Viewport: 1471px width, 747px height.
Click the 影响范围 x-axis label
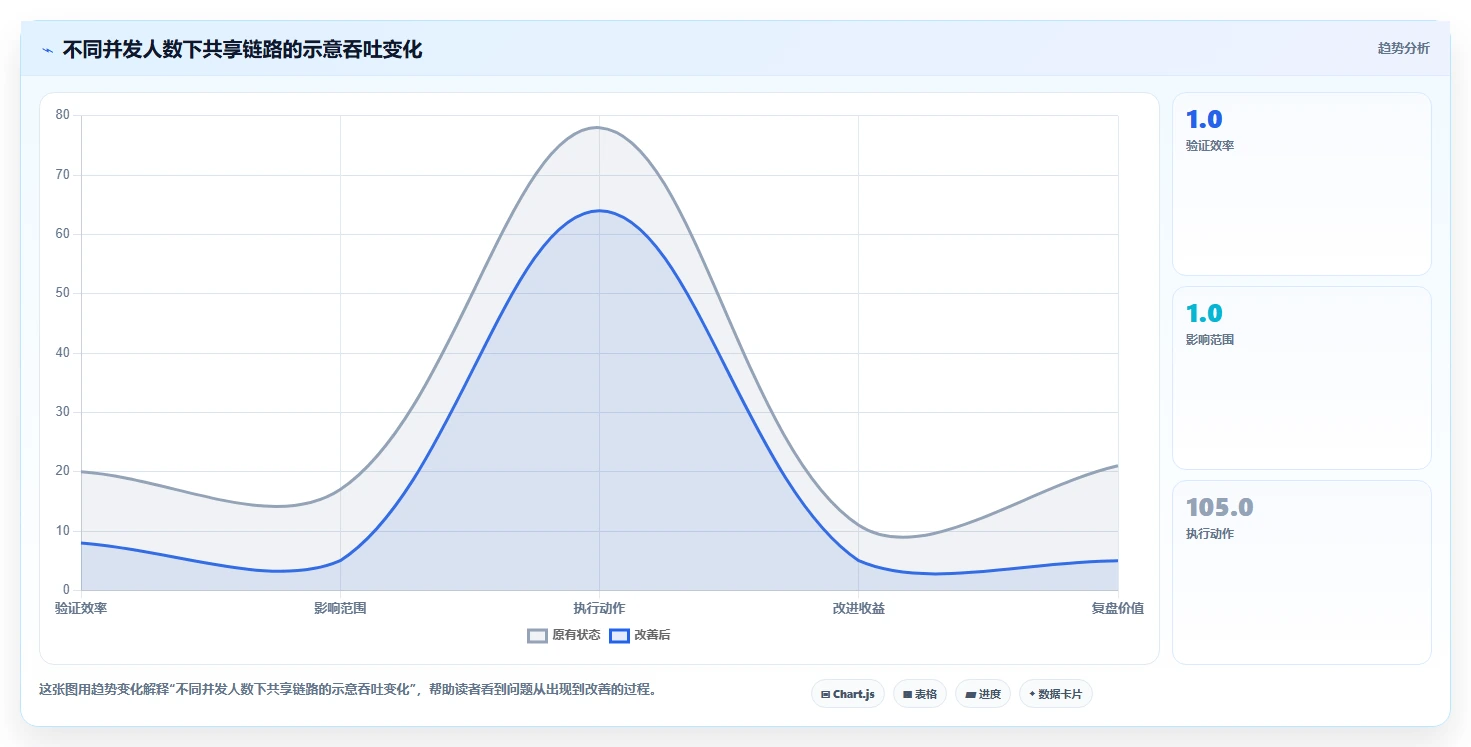point(340,608)
